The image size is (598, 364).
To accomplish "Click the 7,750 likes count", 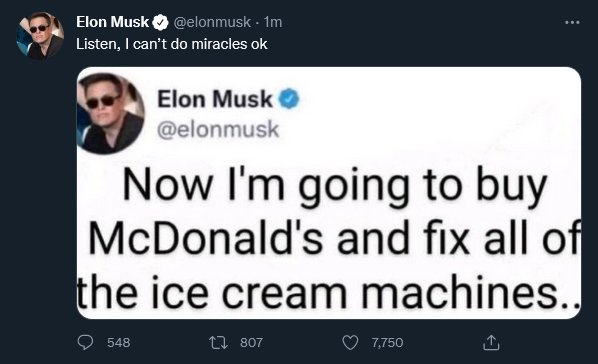I will click(x=387, y=342).
